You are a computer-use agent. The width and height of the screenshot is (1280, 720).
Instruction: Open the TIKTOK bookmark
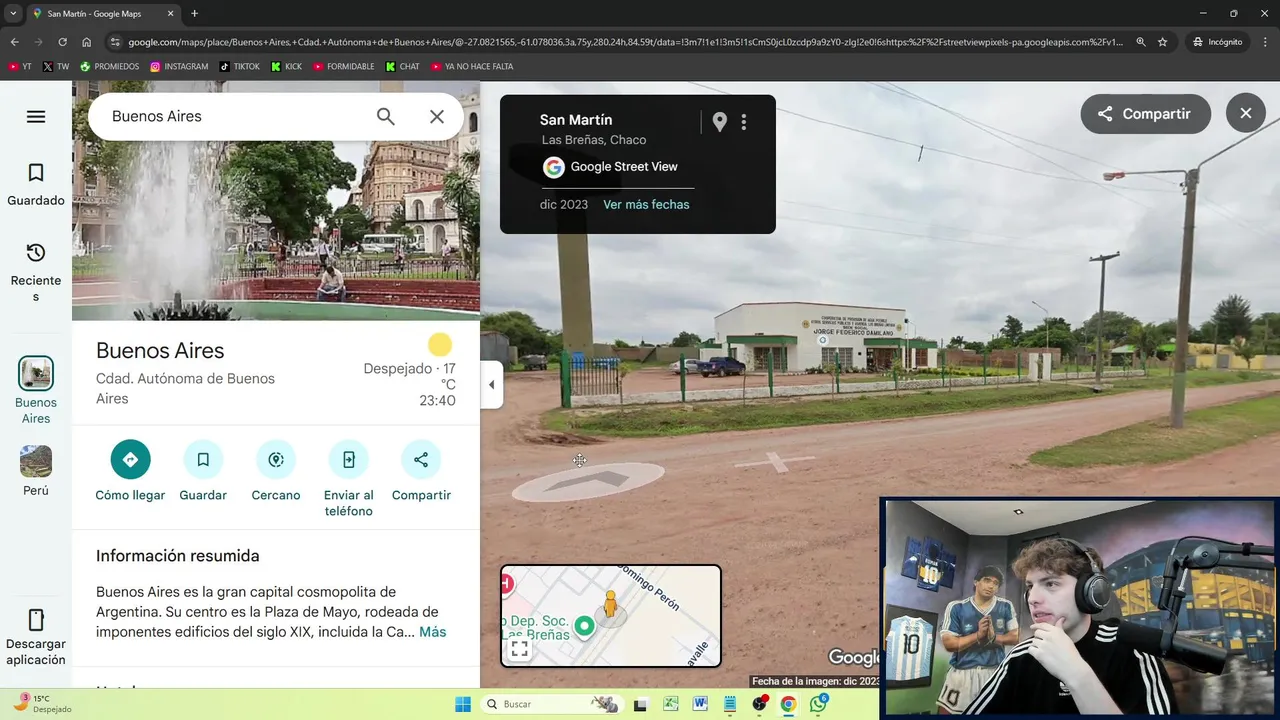[x=239, y=67]
